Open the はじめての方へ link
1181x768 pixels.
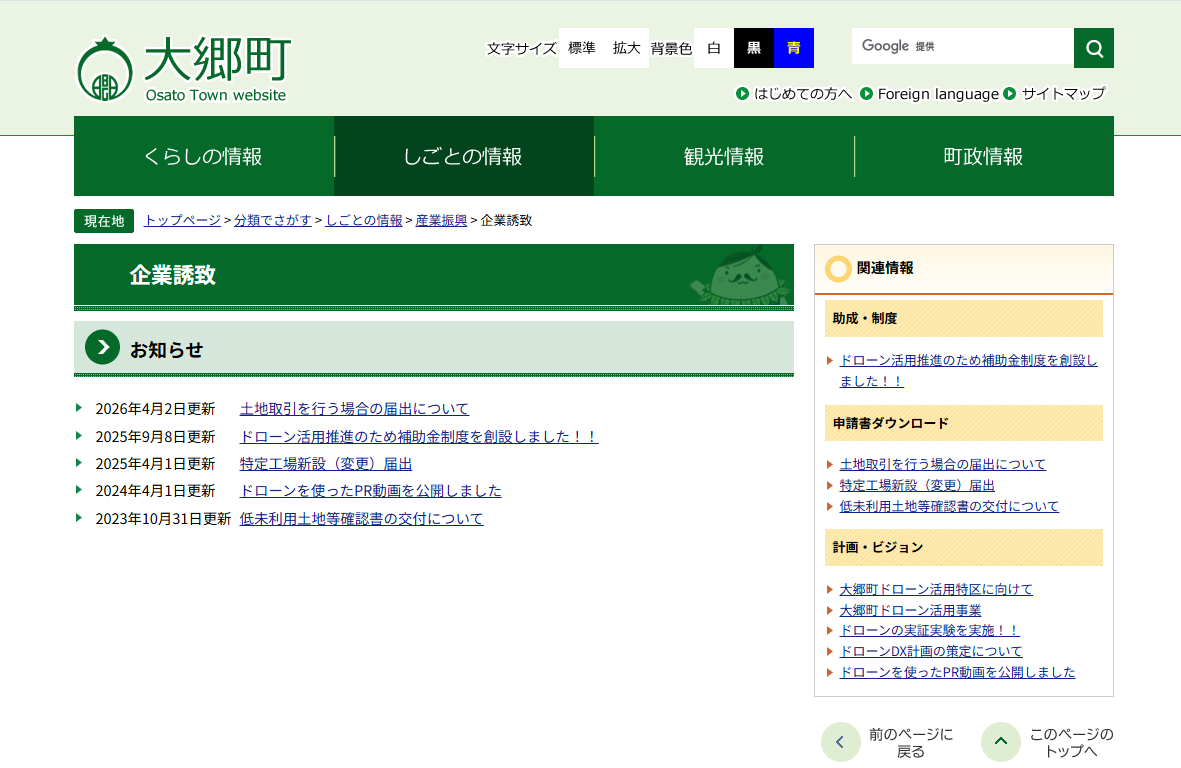803,93
